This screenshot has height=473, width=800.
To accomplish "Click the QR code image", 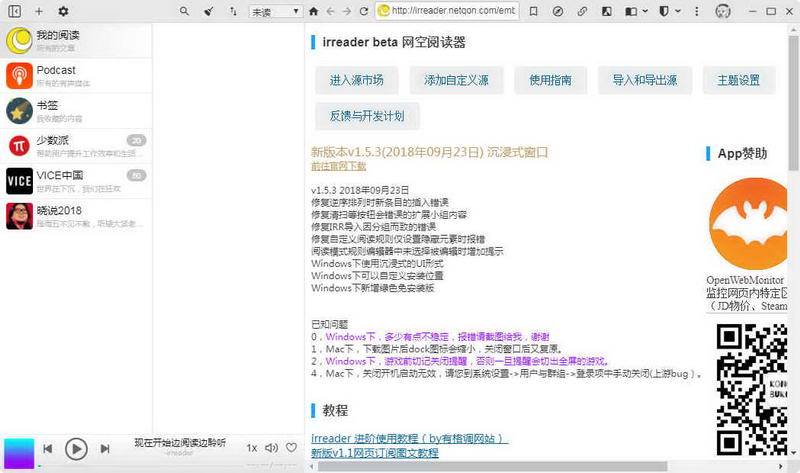I will [752, 389].
